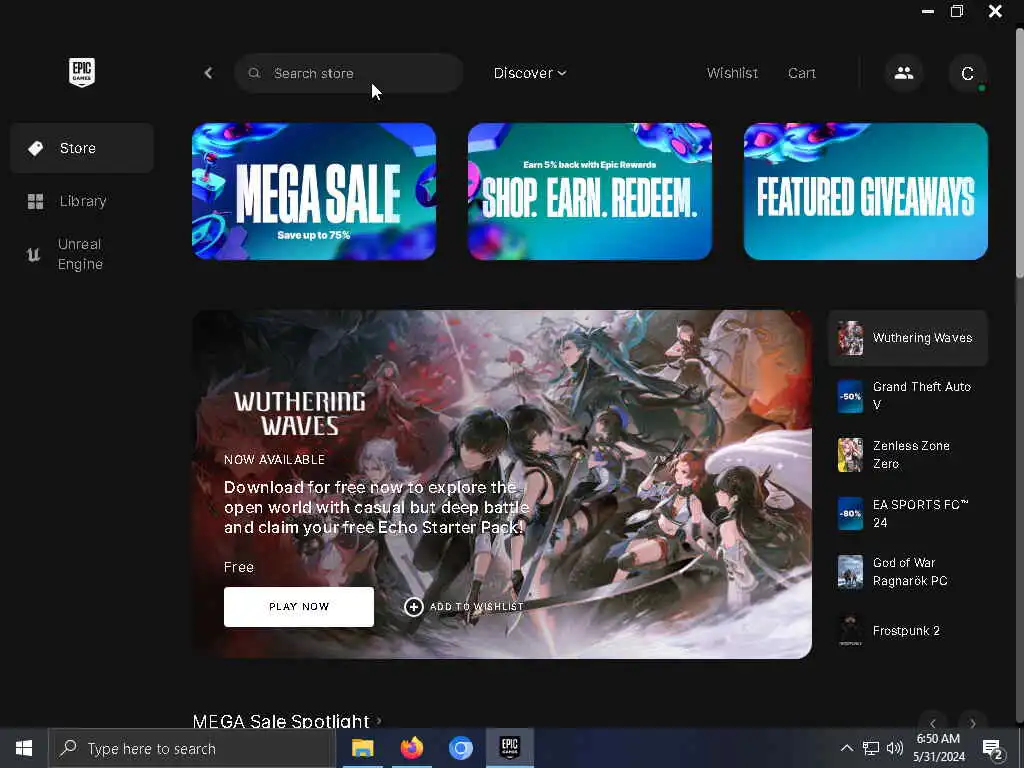Select Grand Theft Auto V -50% thumbnail
This screenshot has width=1024, height=768.
850,396
